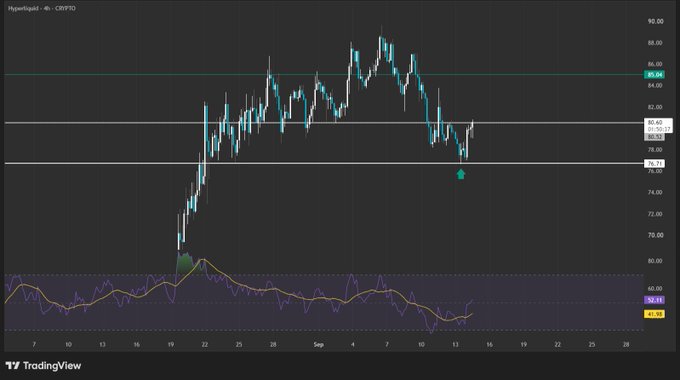Click the 72.00 price axis tick

click(655, 214)
